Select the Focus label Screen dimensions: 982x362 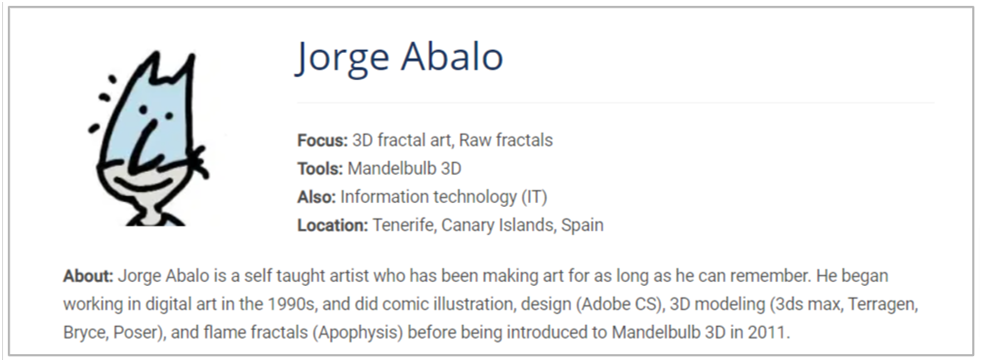tap(323, 140)
